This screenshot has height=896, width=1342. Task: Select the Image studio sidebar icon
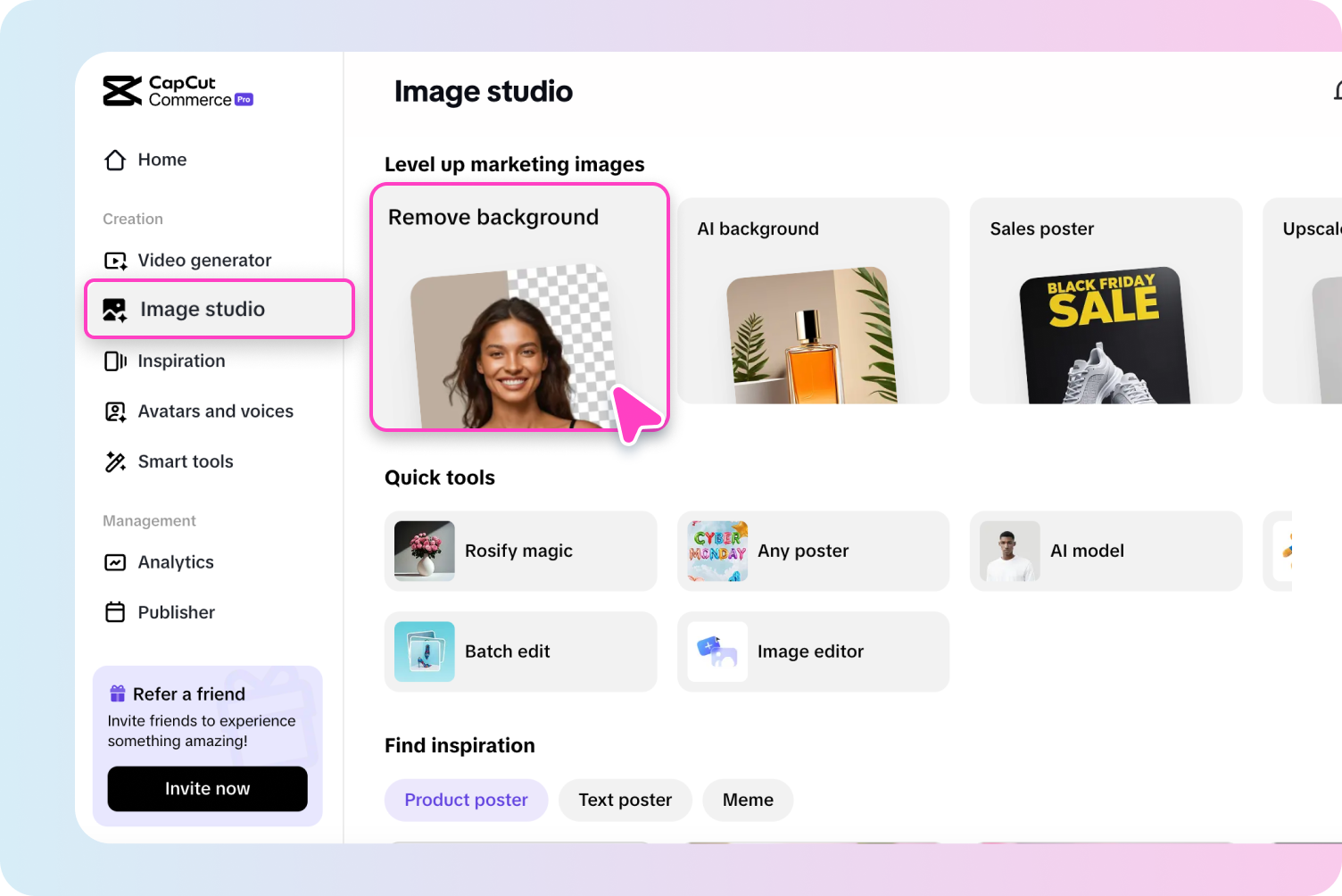pyautogui.click(x=114, y=309)
